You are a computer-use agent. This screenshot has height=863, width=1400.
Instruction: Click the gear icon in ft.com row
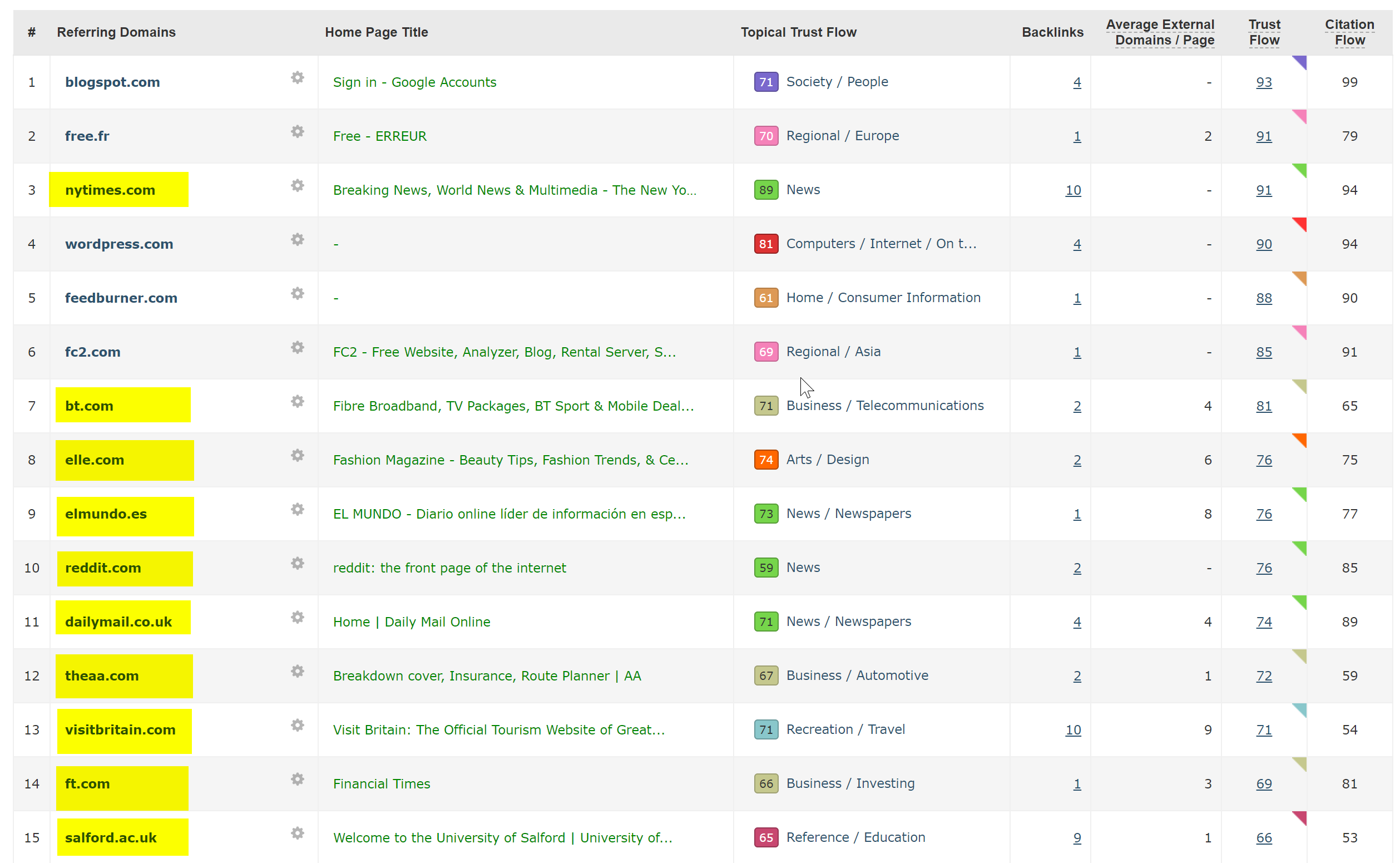pos(297,779)
